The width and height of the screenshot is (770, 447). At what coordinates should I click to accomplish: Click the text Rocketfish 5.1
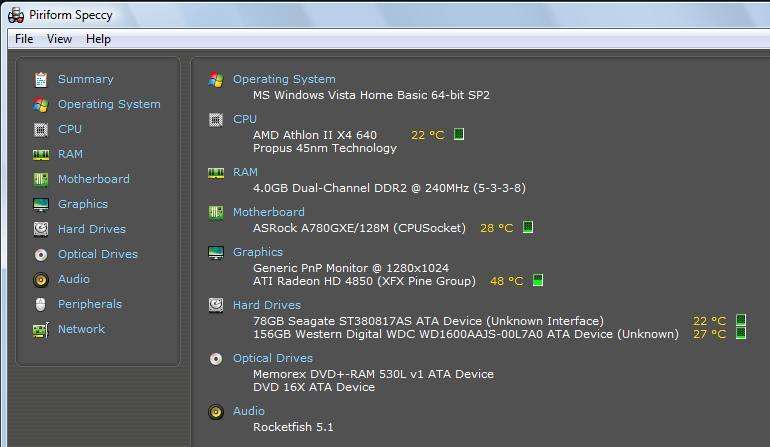tap(293, 427)
